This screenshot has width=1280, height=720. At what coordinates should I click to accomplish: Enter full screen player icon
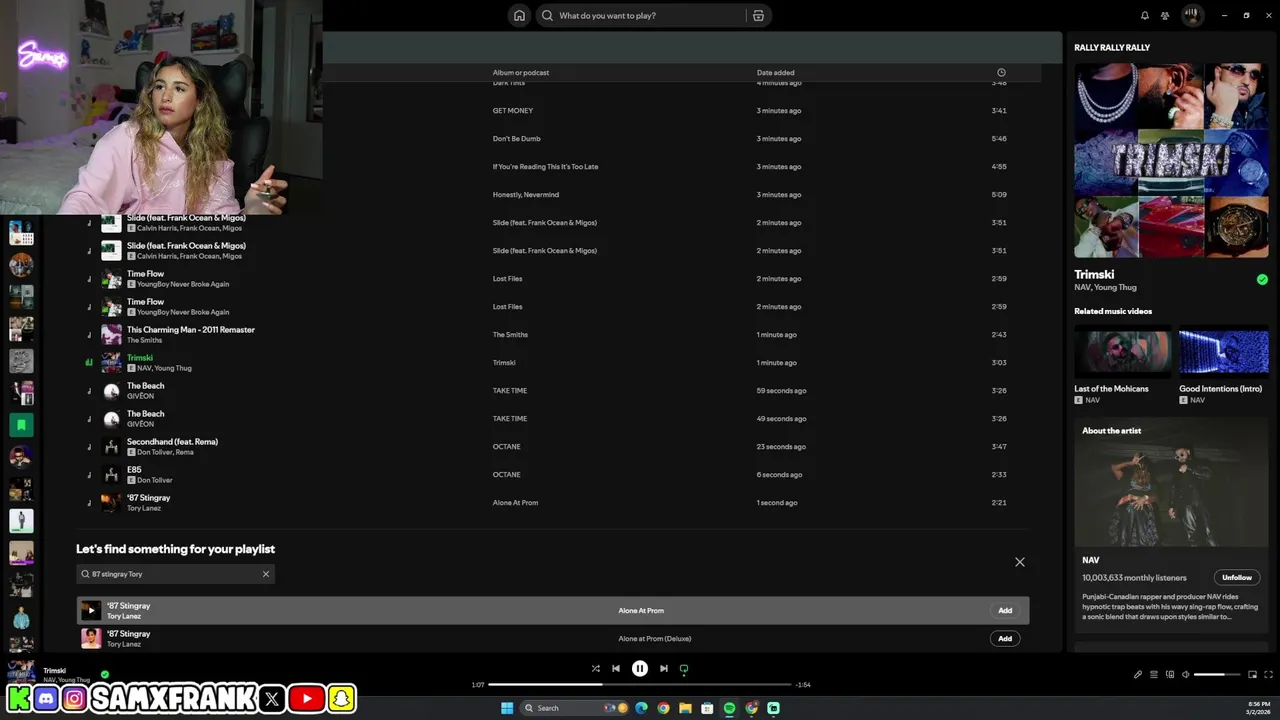(x=1268, y=674)
